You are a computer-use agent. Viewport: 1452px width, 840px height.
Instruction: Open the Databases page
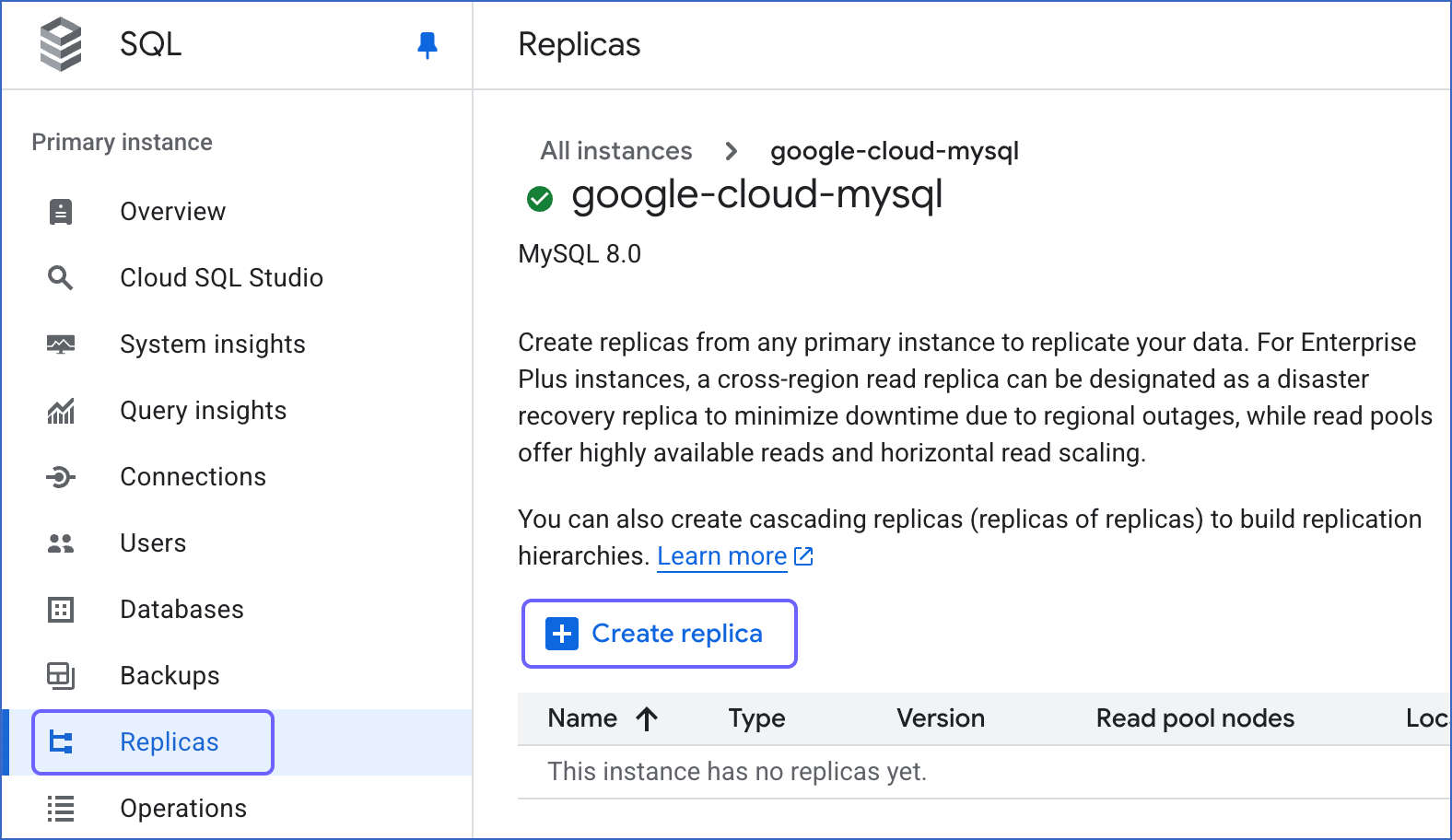pos(238,610)
